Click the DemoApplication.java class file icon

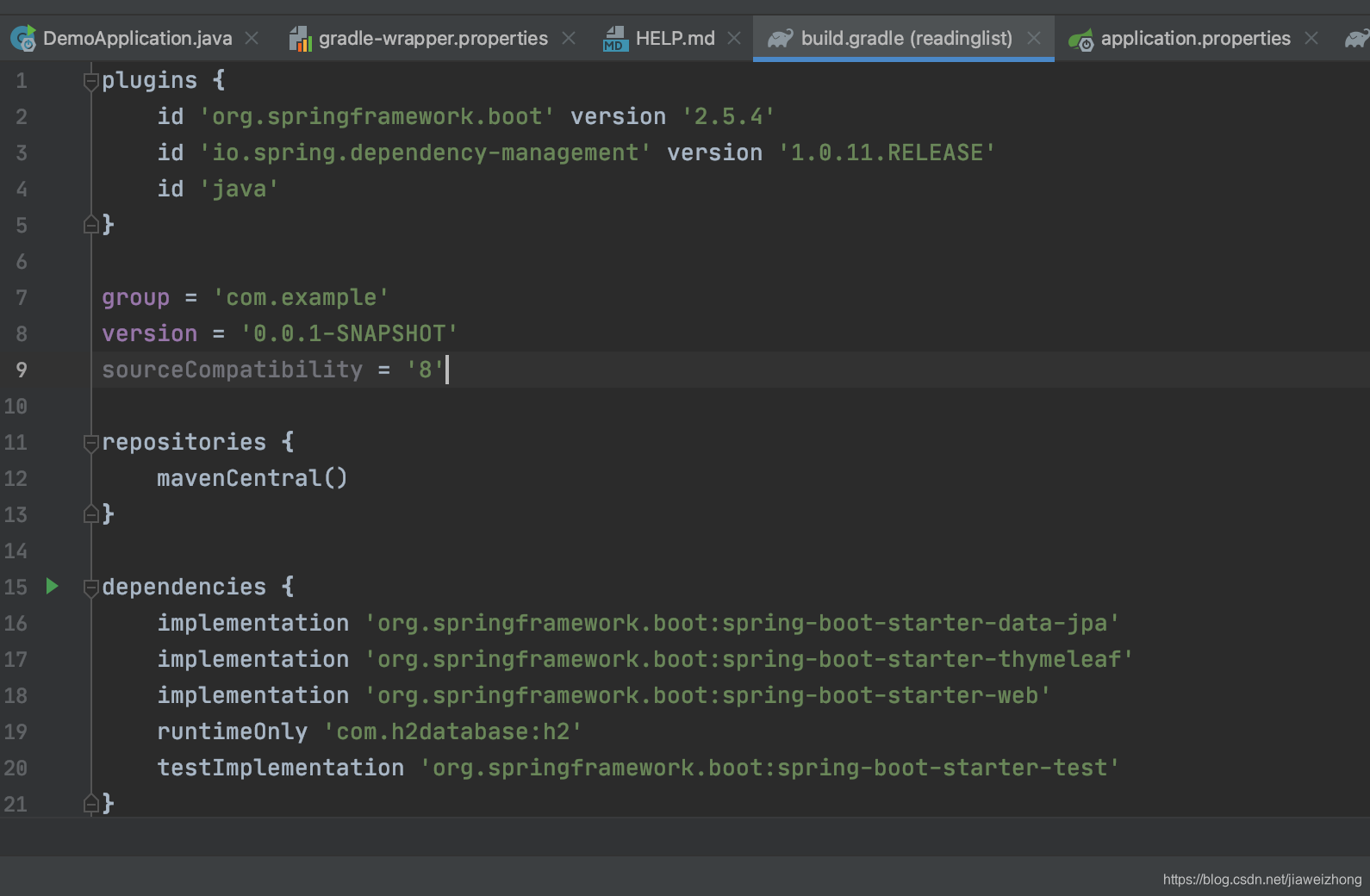[23, 39]
